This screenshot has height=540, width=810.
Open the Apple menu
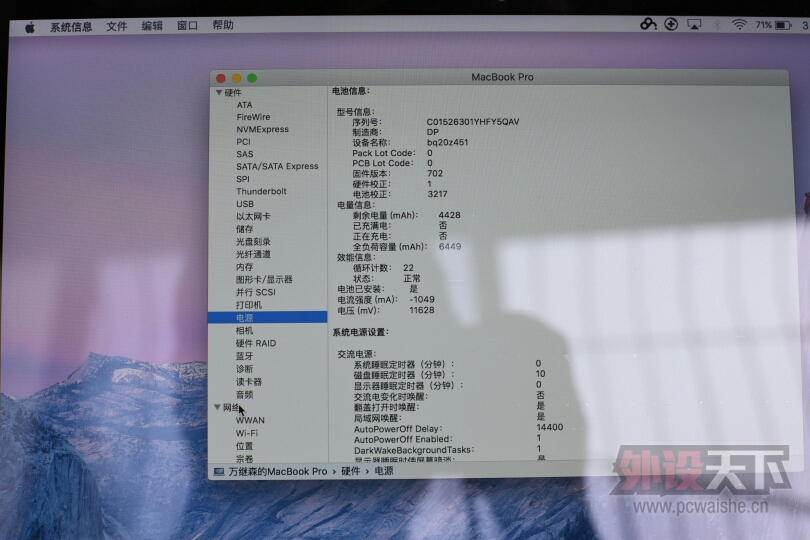click(29, 27)
